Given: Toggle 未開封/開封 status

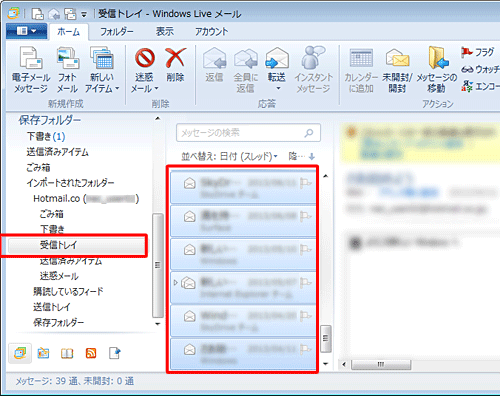Looking at the screenshot, I should click(x=397, y=69).
